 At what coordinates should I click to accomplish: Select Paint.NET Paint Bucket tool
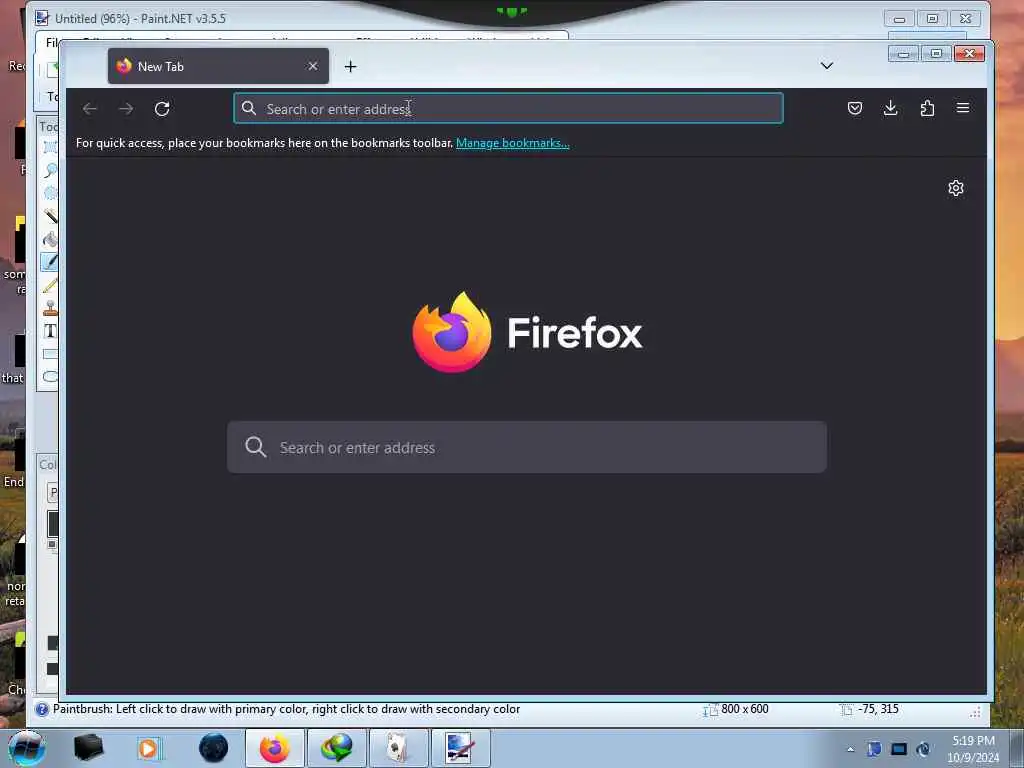51,239
